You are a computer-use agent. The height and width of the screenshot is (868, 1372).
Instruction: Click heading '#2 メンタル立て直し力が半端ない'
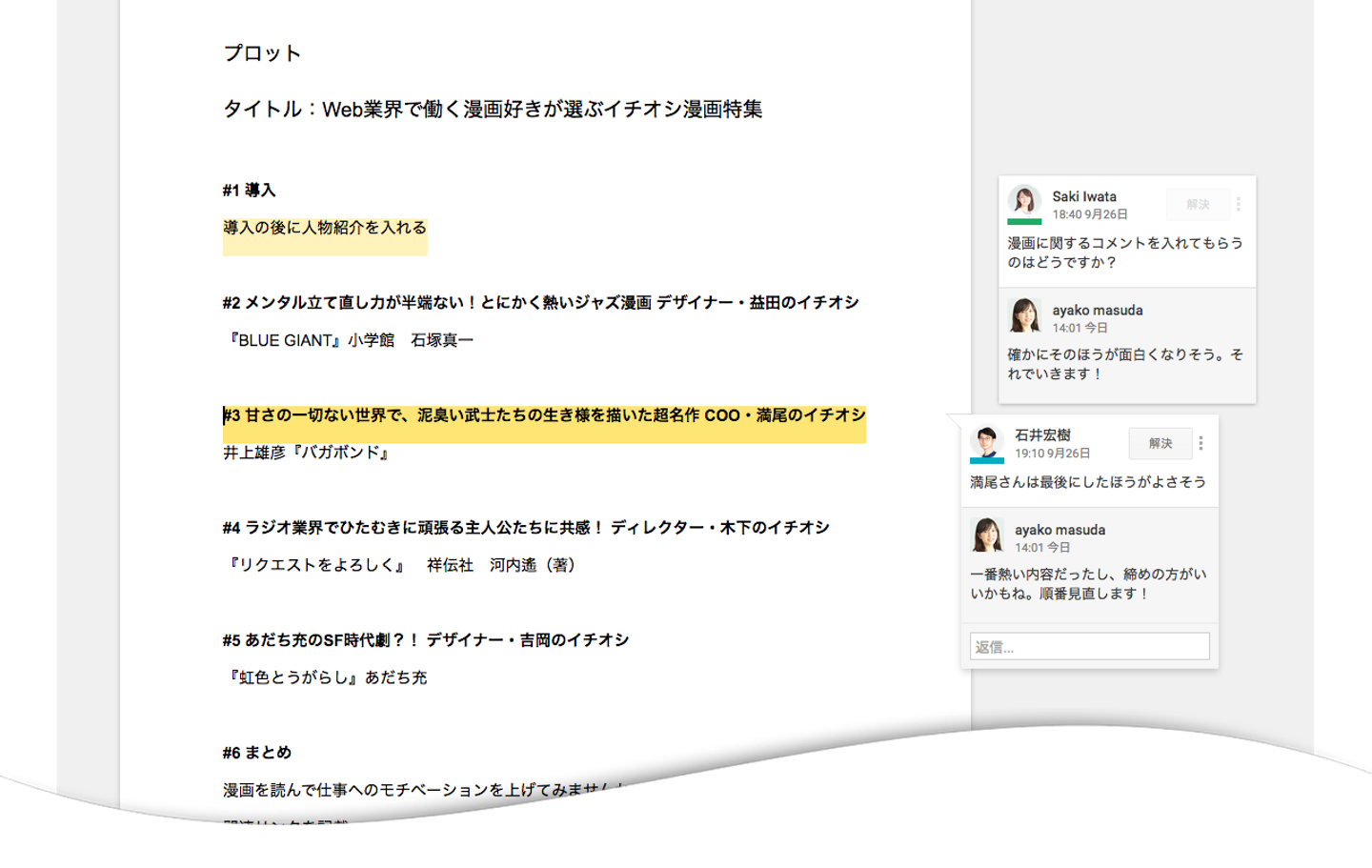click(x=541, y=303)
